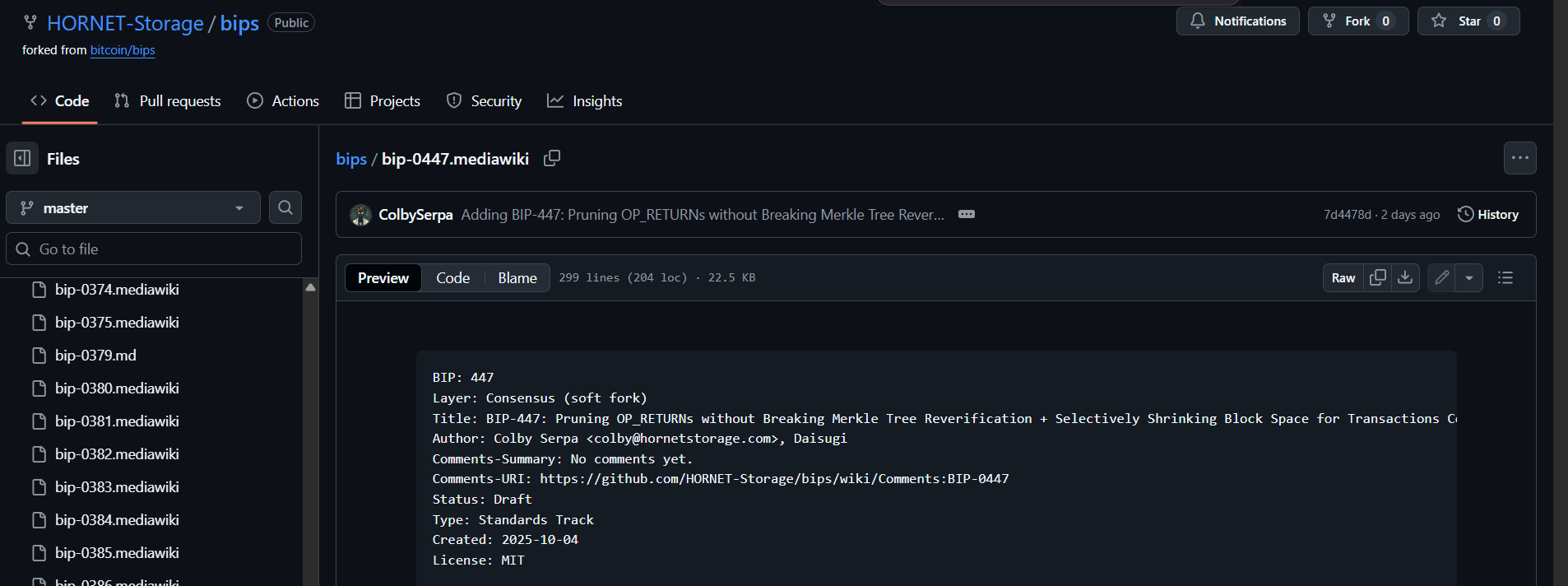Download the raw file
The width and height of the screenshot is (1568, 586).
(x=1405, y=278)
